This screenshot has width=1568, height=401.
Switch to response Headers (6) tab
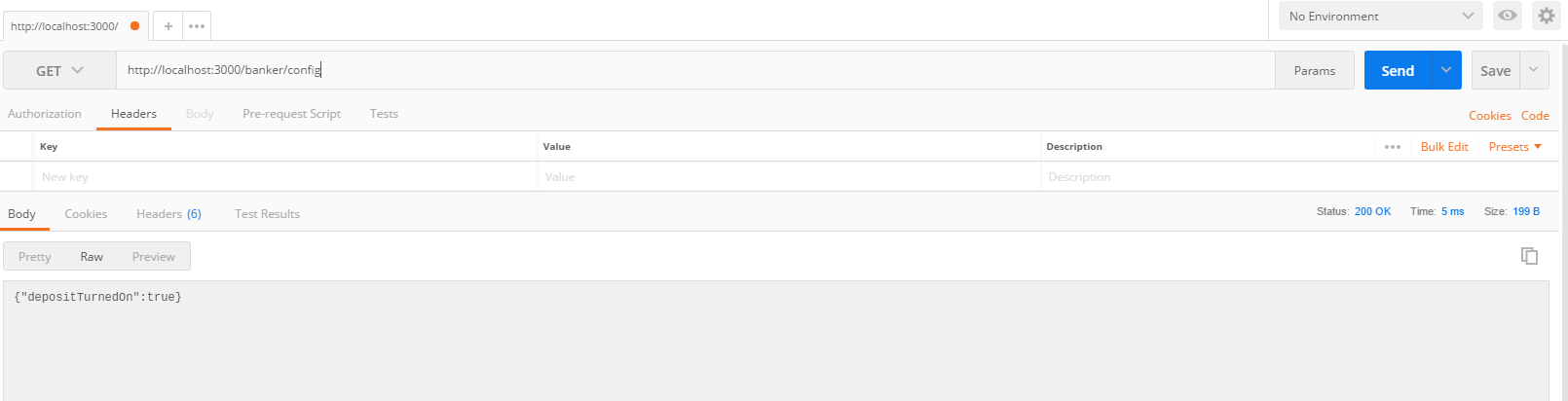tap(168, 214)
